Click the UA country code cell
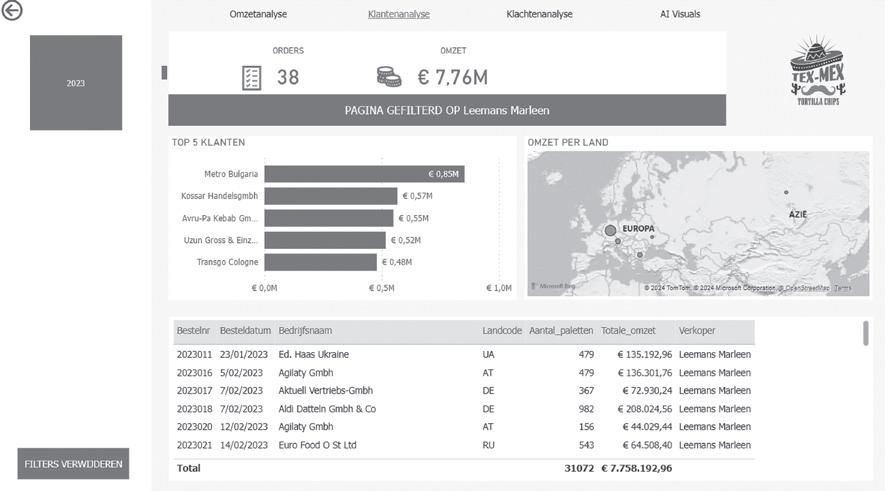 point(488,354)
